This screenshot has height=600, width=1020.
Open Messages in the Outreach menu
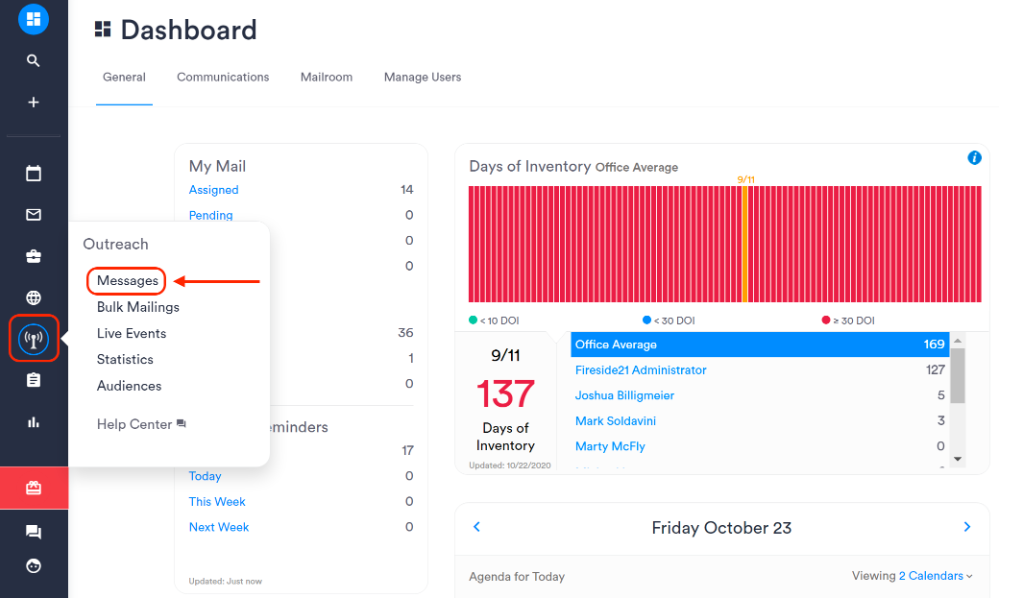click(x=127, y=281)
